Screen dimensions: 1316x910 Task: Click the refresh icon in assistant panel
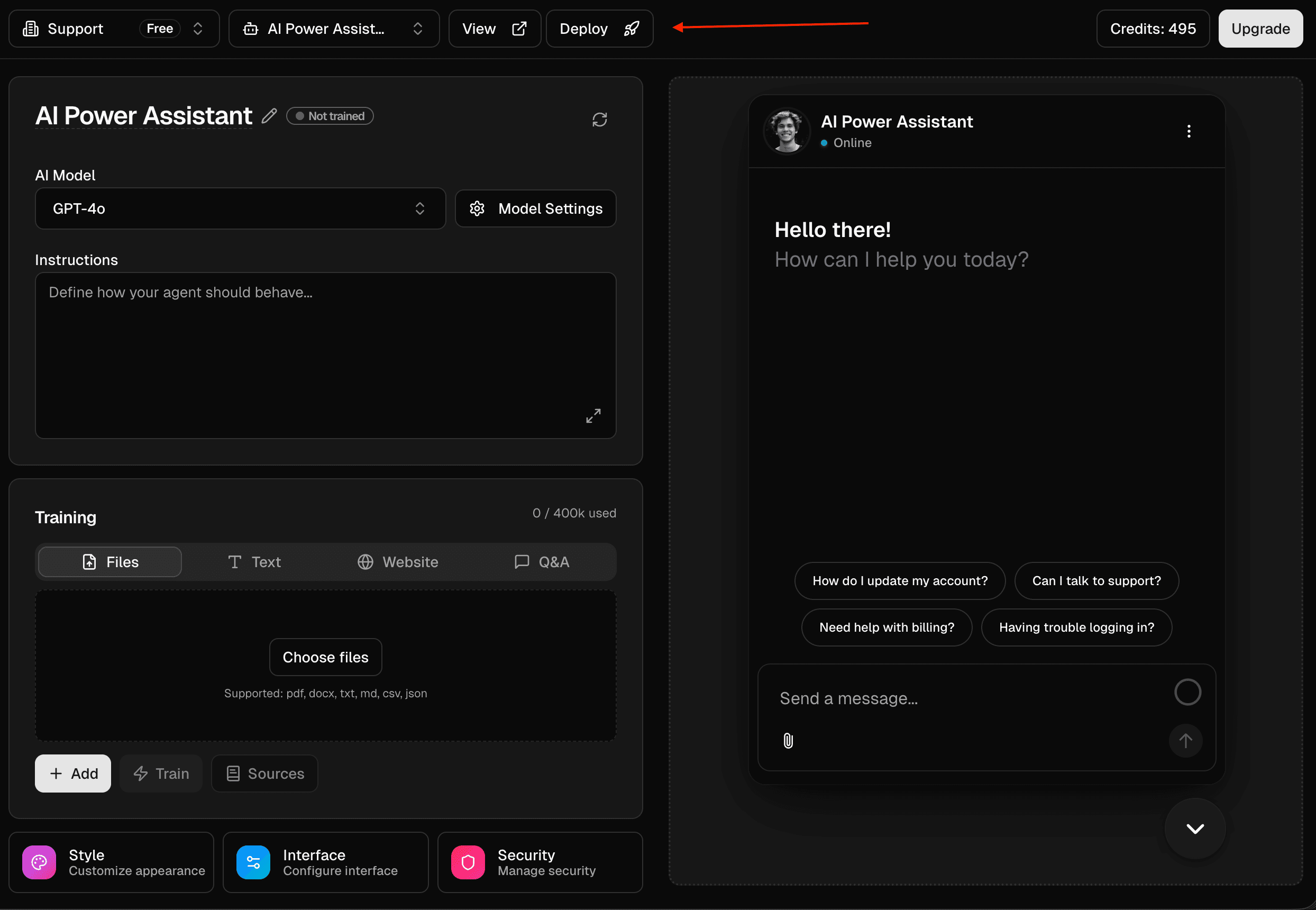(x=599, y=120)
